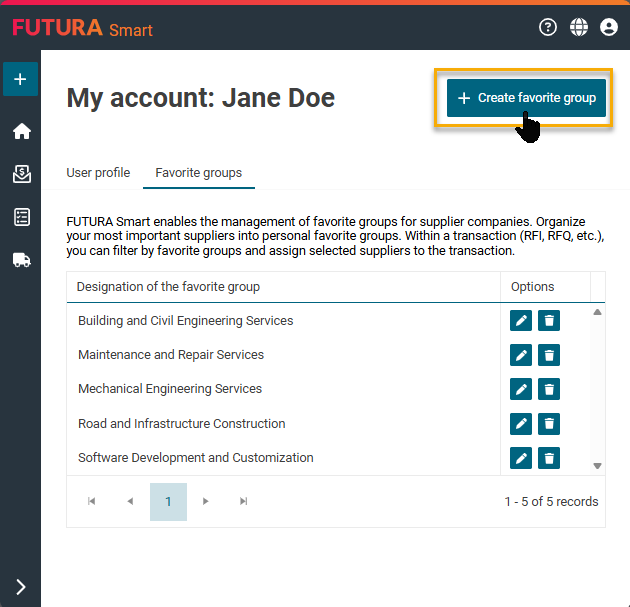Click Create favorite group button
This screenshot has width=630, height=607.
click(526, 98)
